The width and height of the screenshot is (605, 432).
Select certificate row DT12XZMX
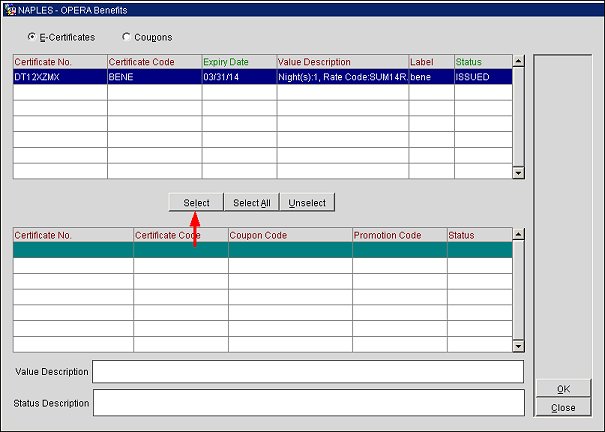60,77
